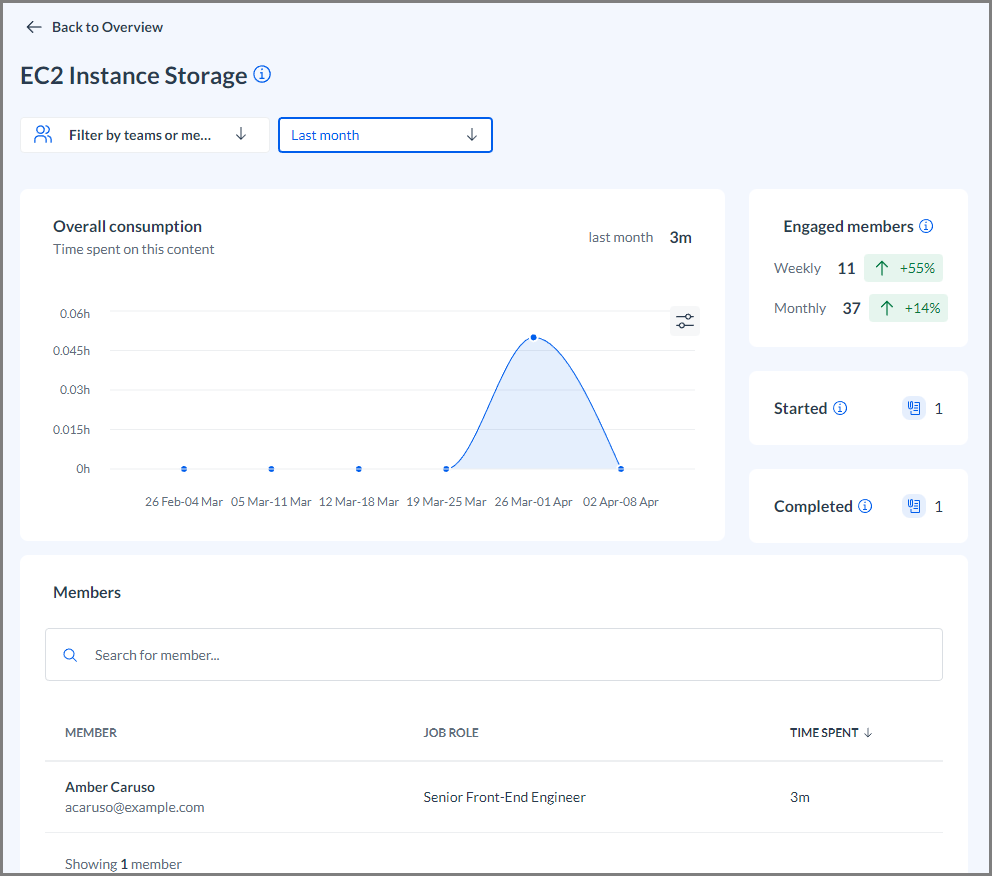Click Engaged members info icon

[926, 226]
